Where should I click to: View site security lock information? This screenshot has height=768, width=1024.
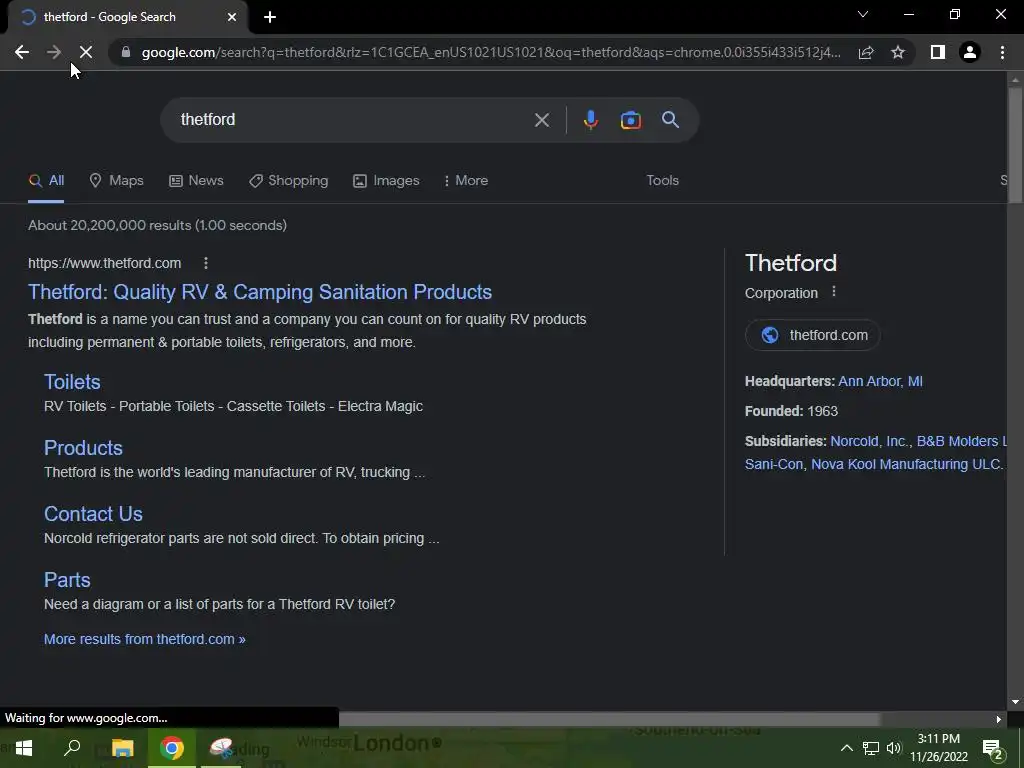[x=126, y=52]
